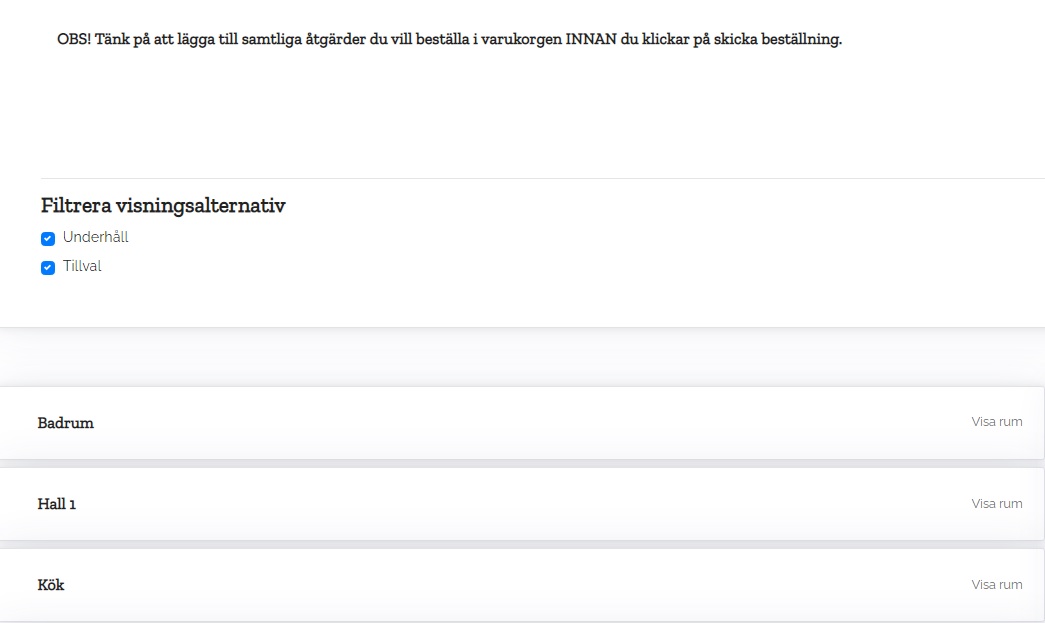
Task: Click the Underhåll filter label text
Action: click(x=95, y=238)
